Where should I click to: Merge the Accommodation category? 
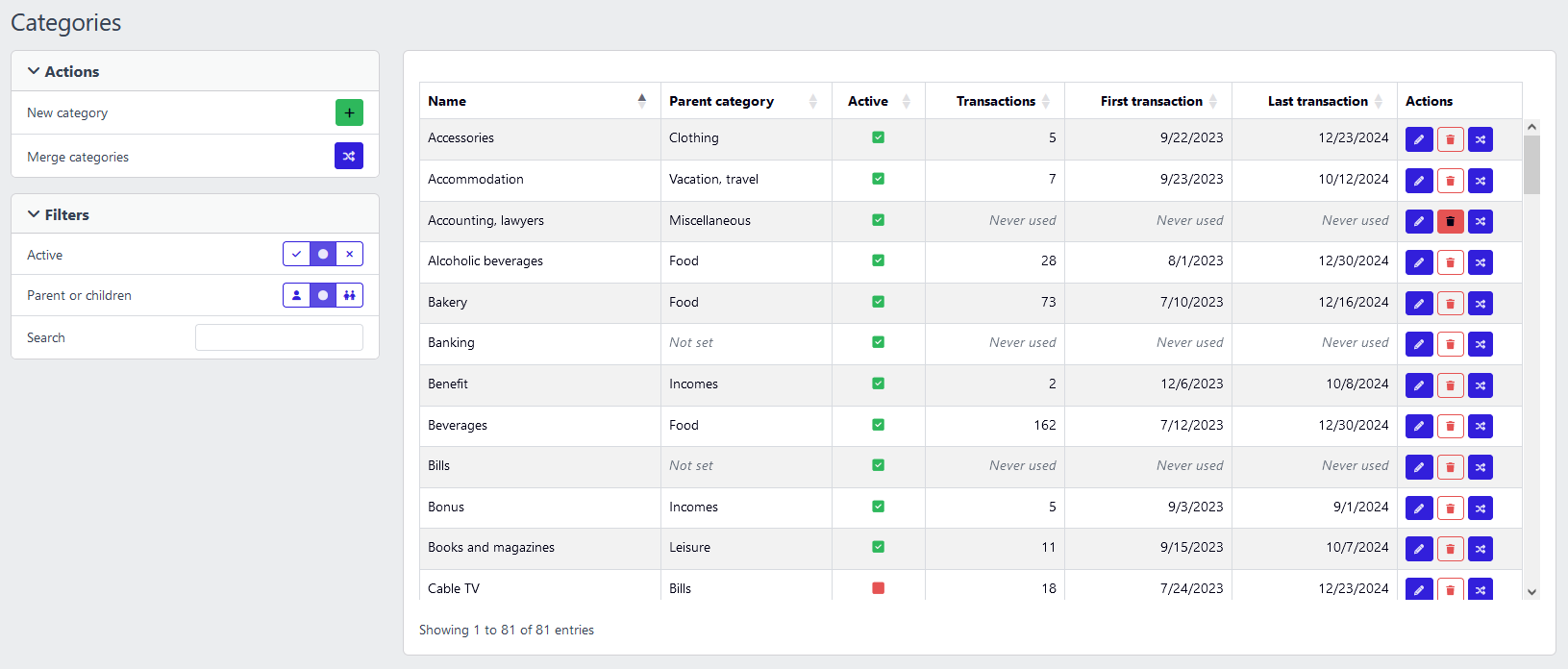coord(1481,181)
